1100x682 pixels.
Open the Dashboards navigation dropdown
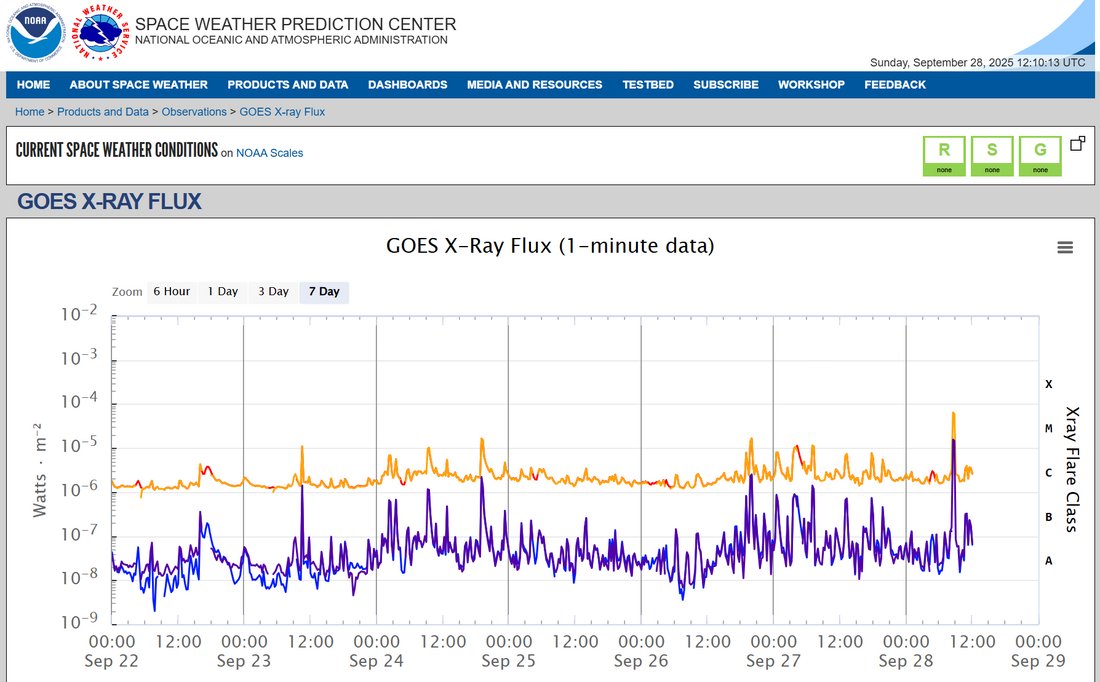click(x=407, y=85)
